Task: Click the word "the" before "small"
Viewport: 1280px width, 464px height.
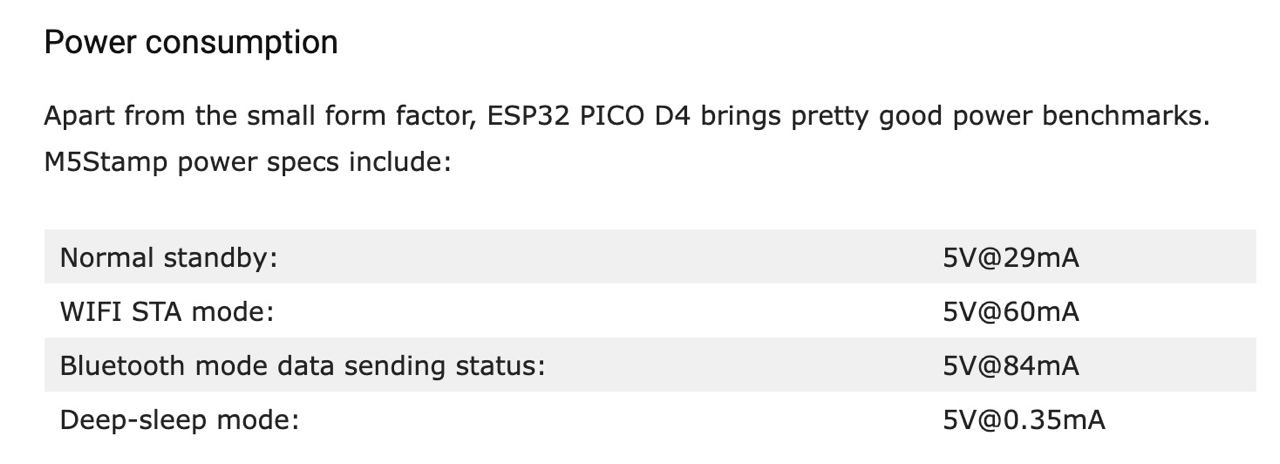Action: pyautogui.click(x=216, y=116)
